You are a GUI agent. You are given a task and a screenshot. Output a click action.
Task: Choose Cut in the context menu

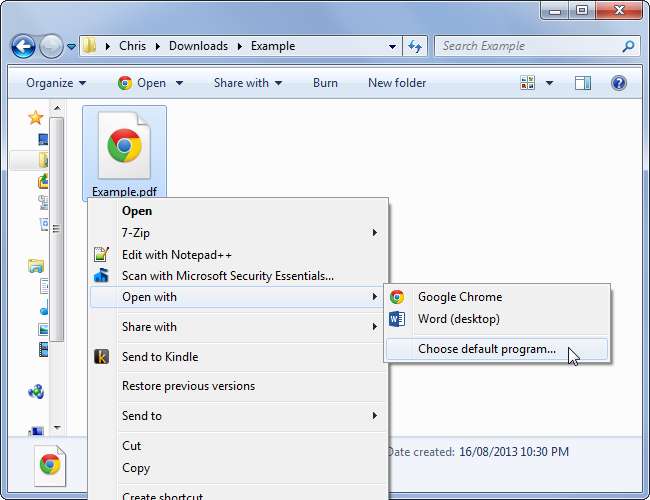[239, 446]
